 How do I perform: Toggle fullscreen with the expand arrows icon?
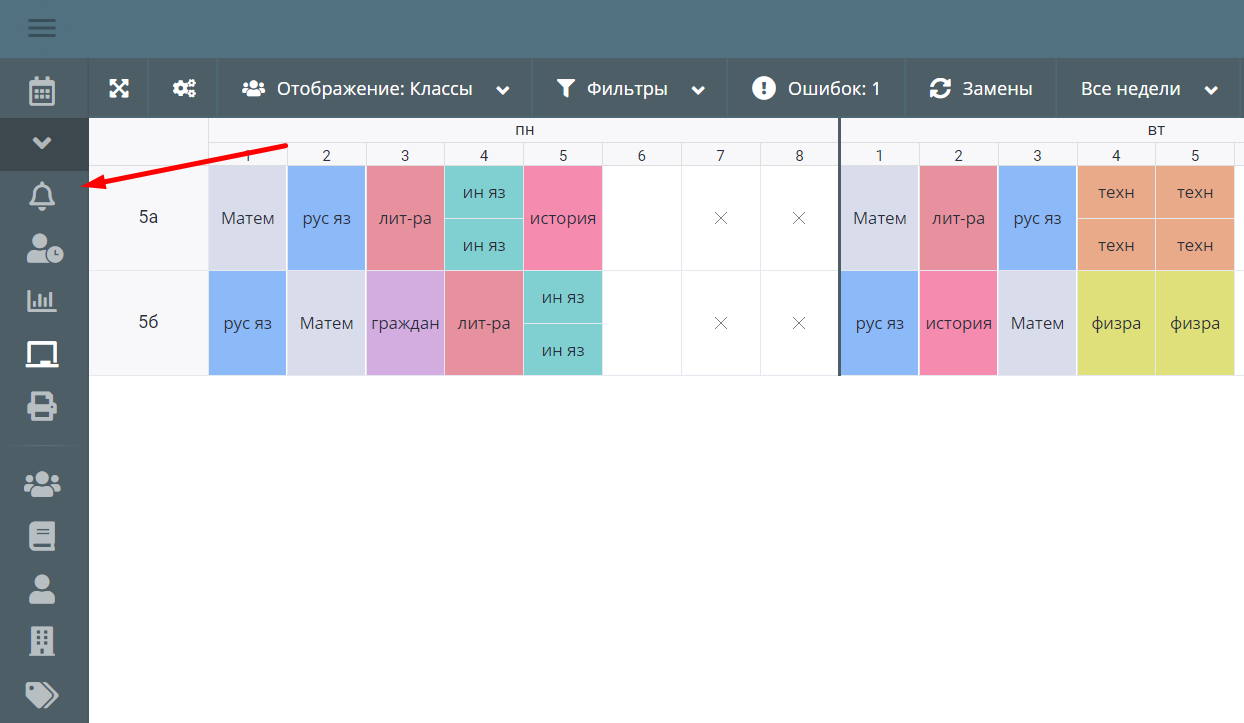click(x=119, y=89)
